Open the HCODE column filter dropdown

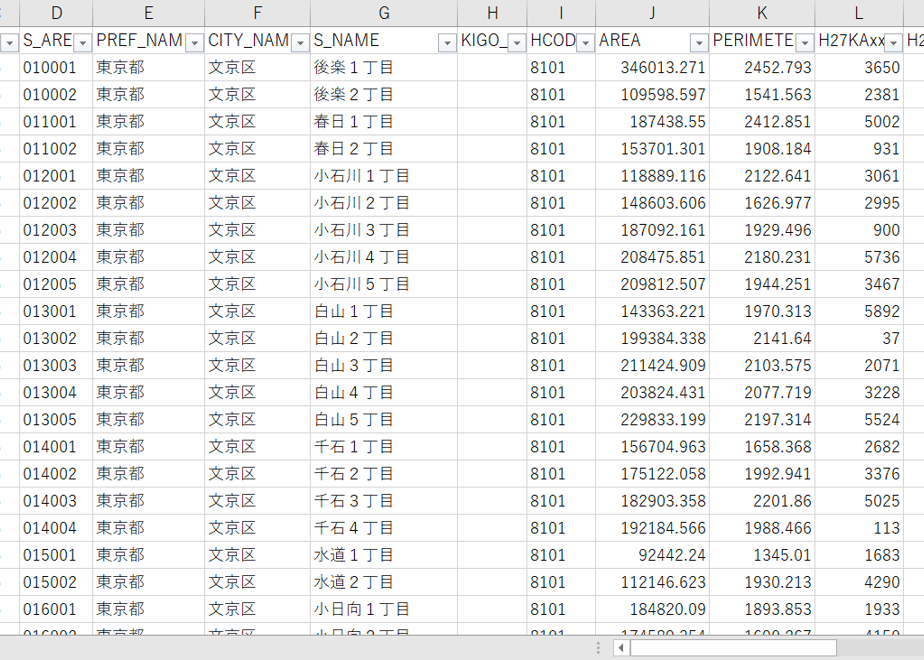click(585, 42)
